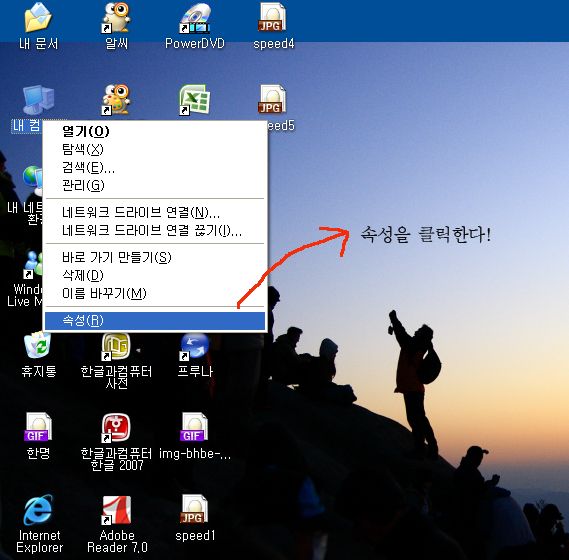Select the 한명 GIF file icon
Viewport: 569px width, 560px height.
(38, 427)
